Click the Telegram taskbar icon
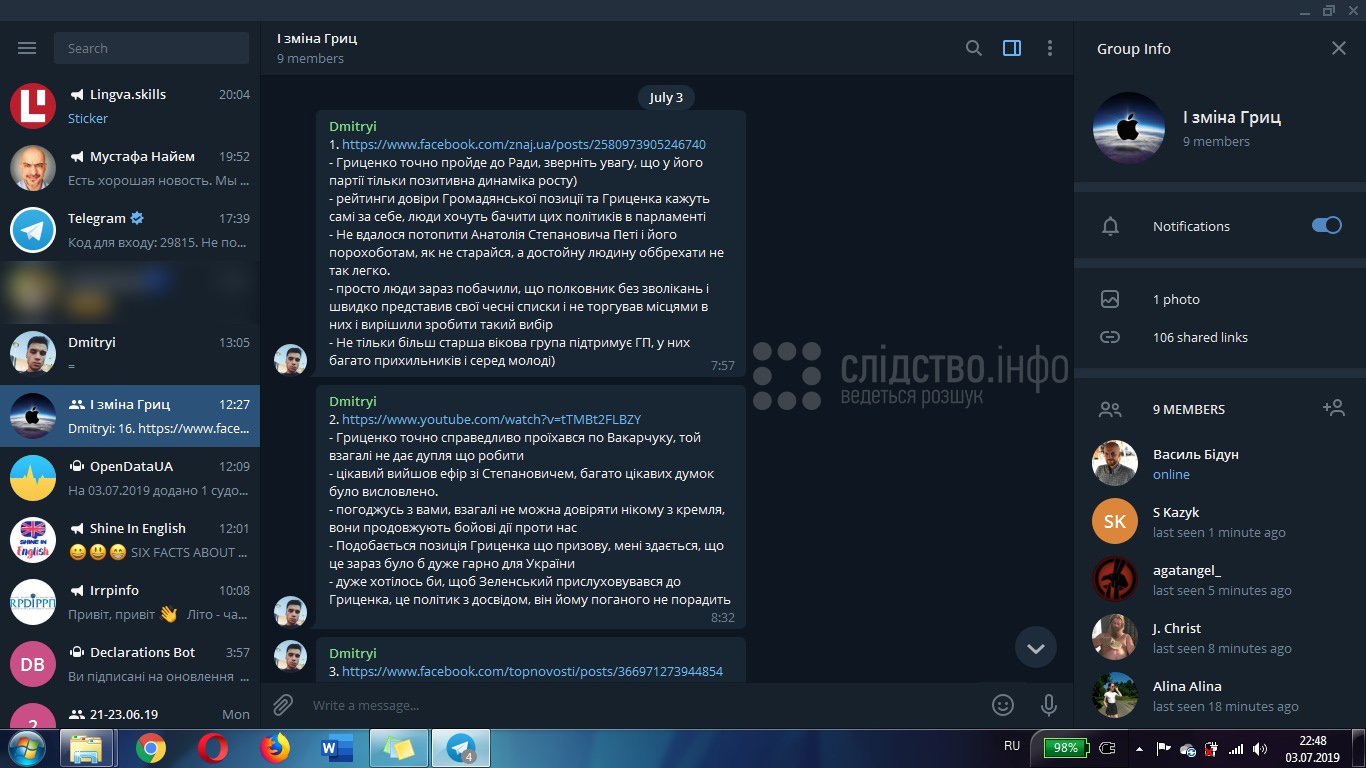The image size is (1366, 768). 461,748
